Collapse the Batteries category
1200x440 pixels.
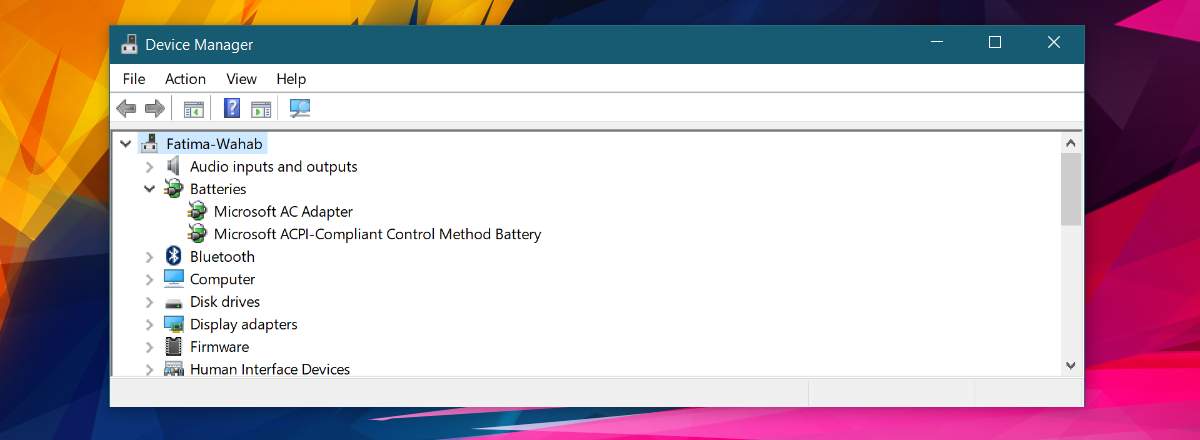[x=149, y=188]
